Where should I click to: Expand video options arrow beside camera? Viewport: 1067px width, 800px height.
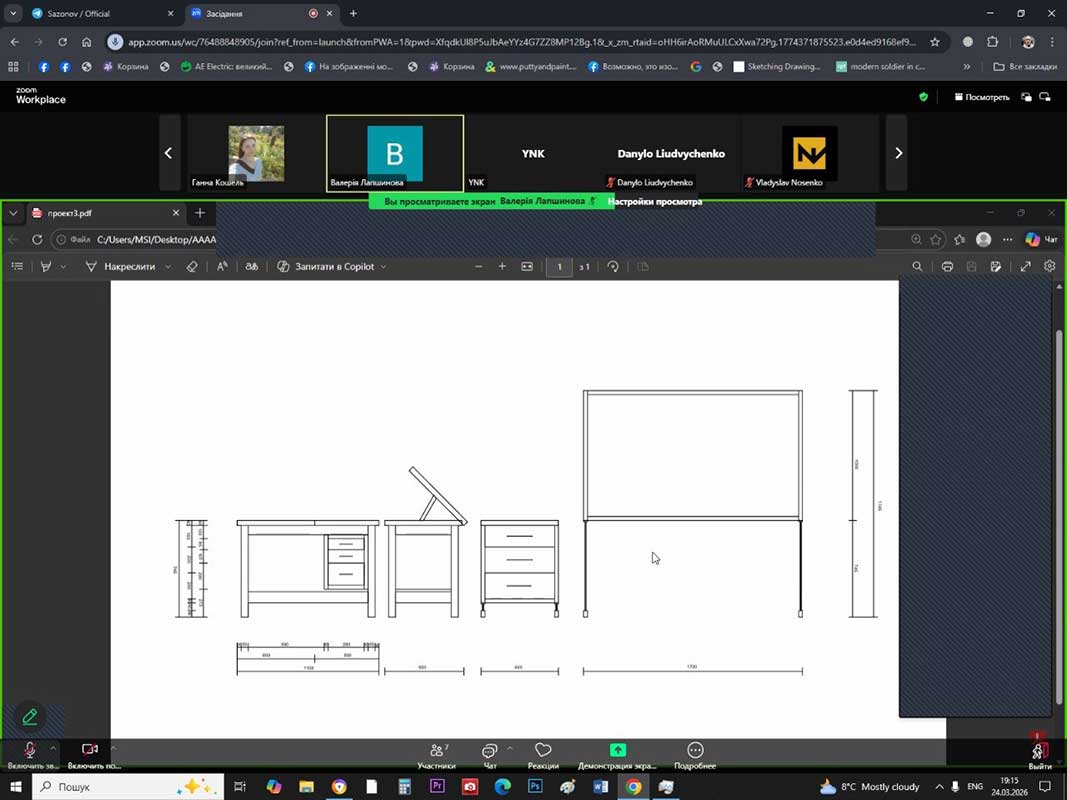(x=112, y=747)
